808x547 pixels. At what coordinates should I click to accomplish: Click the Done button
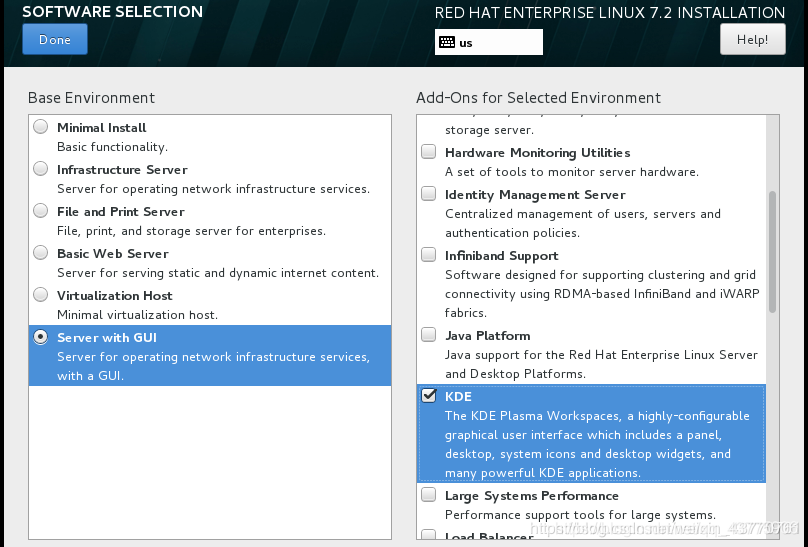tap(55, 40)
